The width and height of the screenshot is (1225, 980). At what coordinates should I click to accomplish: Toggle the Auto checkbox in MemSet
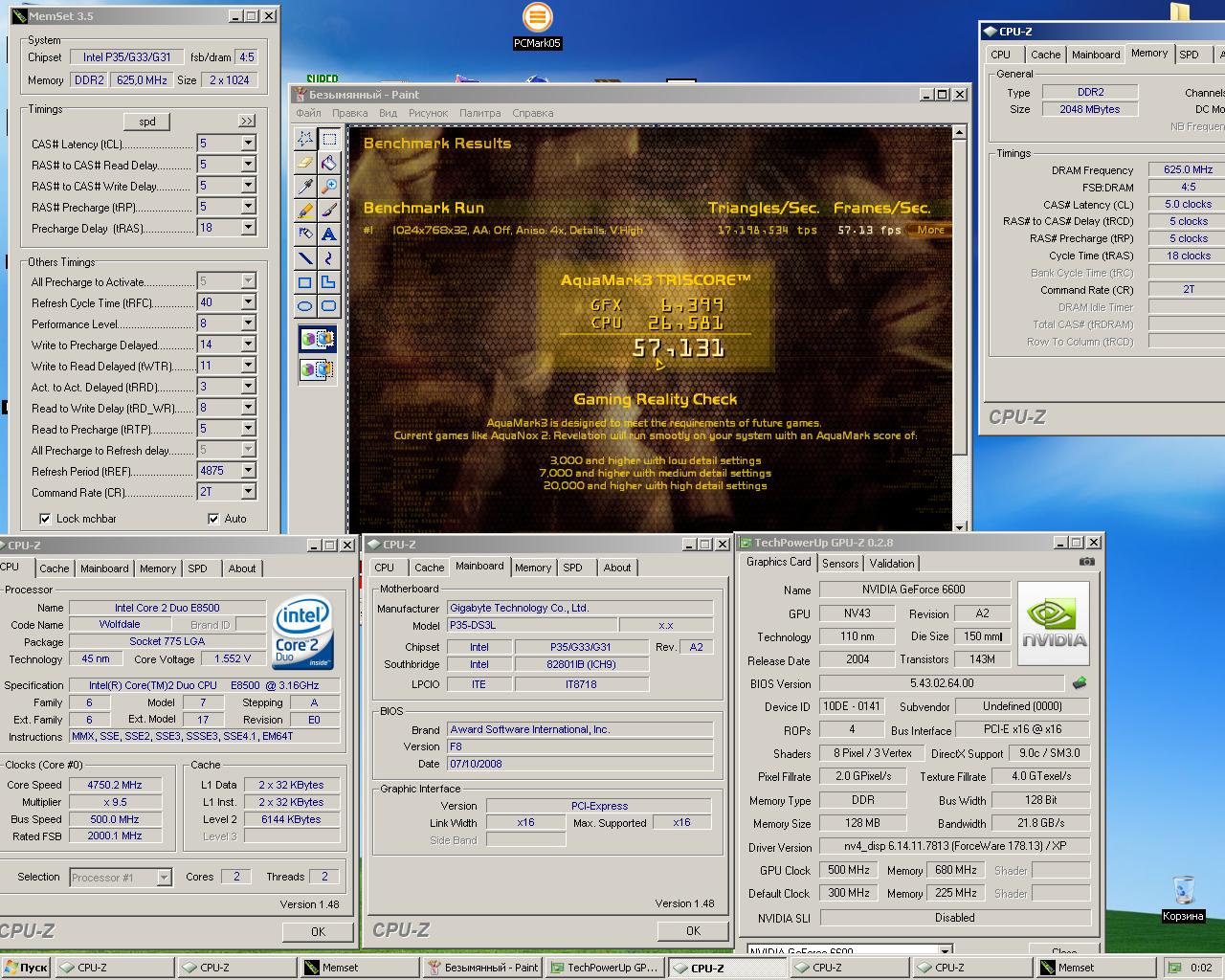tap(213, 519)
